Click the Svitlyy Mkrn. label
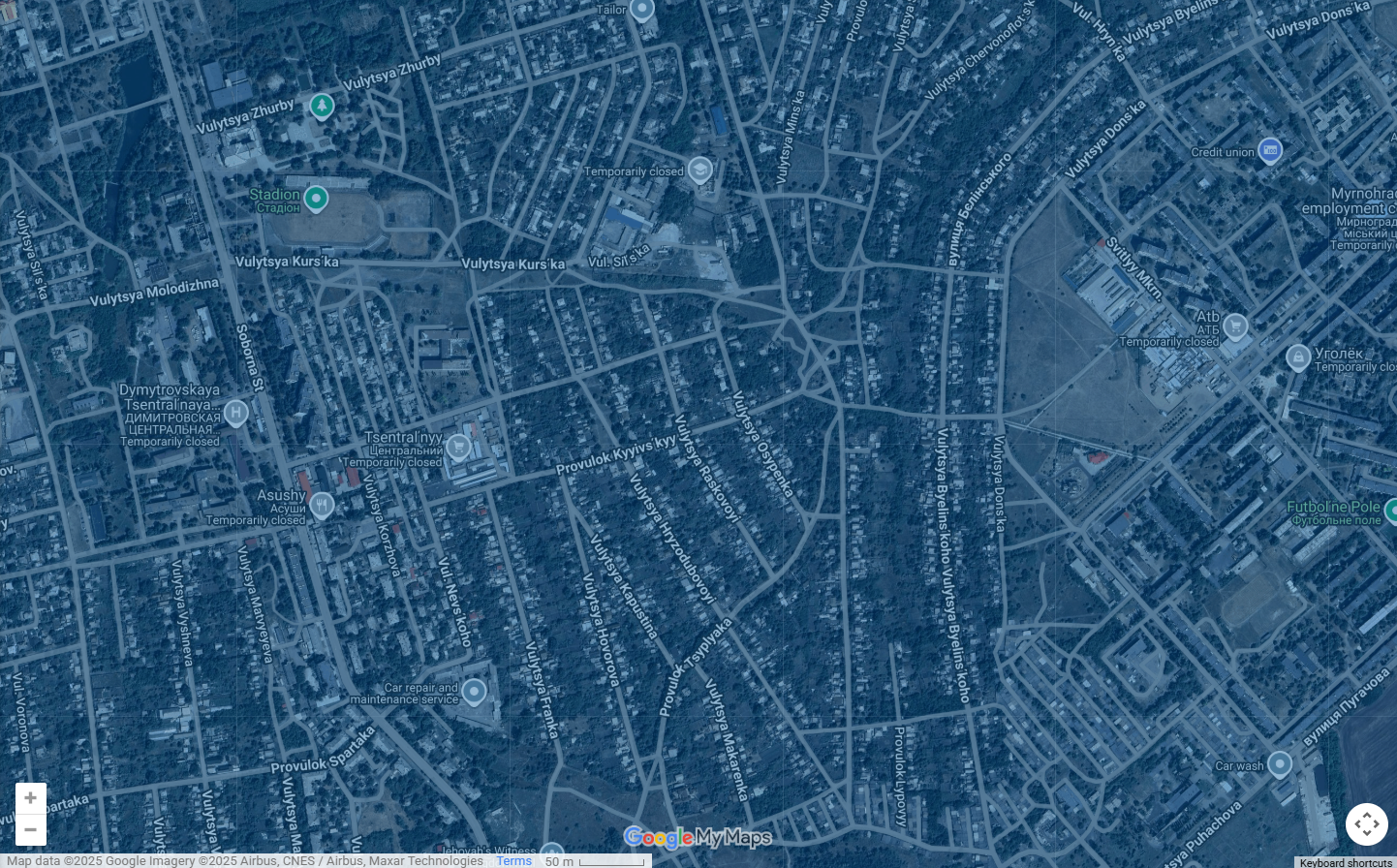 pyautogui.click(x=1133, y=269)
